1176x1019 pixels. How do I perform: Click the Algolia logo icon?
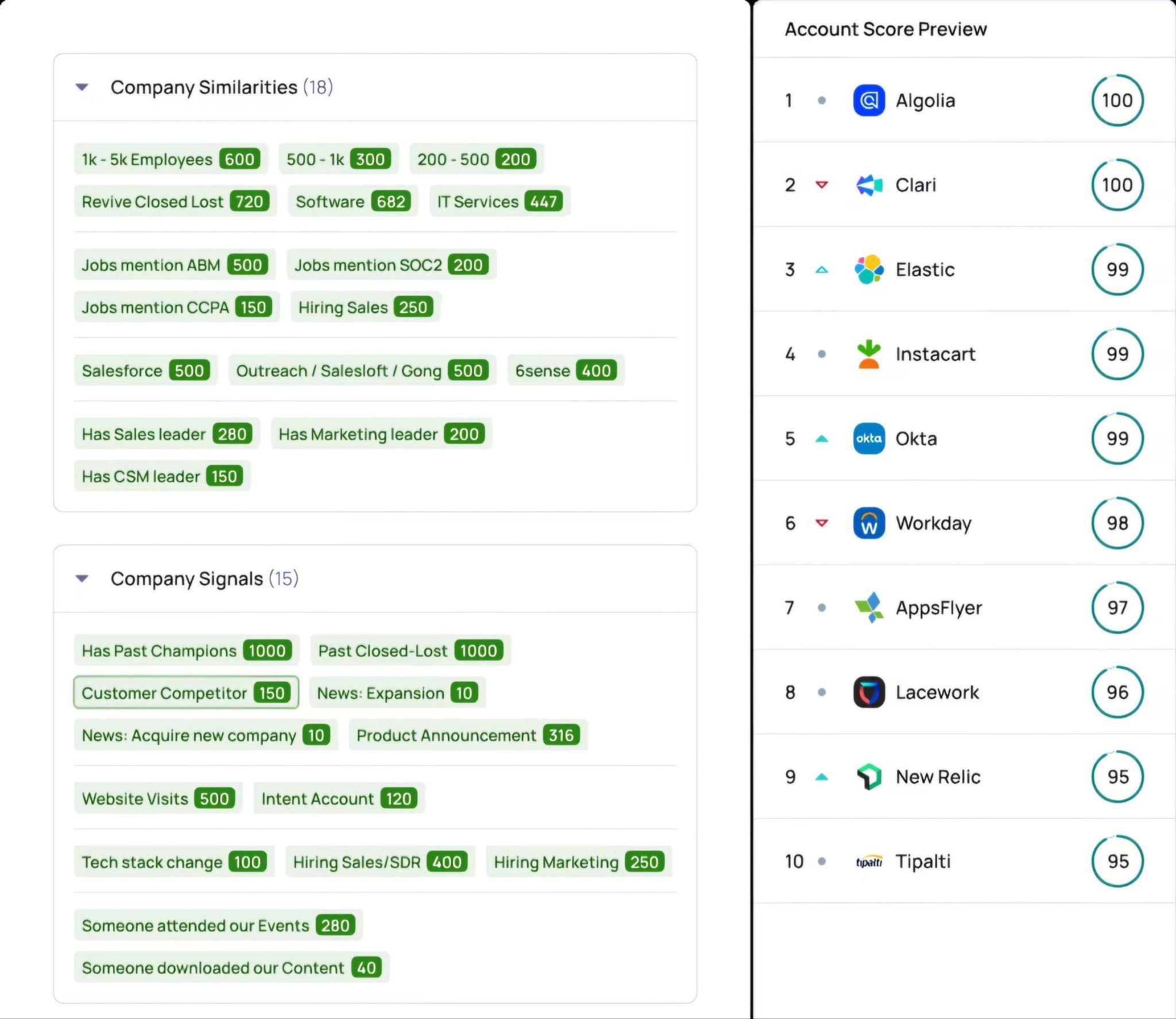pyautogui.click(x=869, y=101)
